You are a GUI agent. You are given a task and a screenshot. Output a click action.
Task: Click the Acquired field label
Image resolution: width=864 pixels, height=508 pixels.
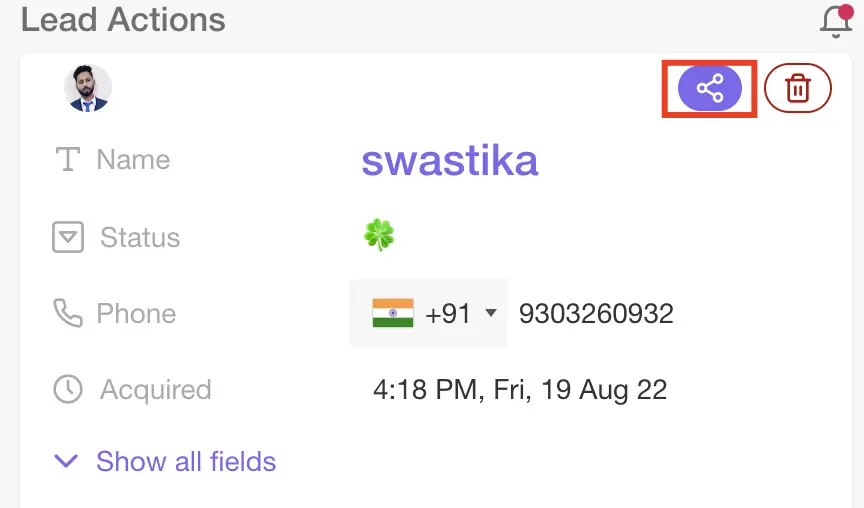pos(155,389)
